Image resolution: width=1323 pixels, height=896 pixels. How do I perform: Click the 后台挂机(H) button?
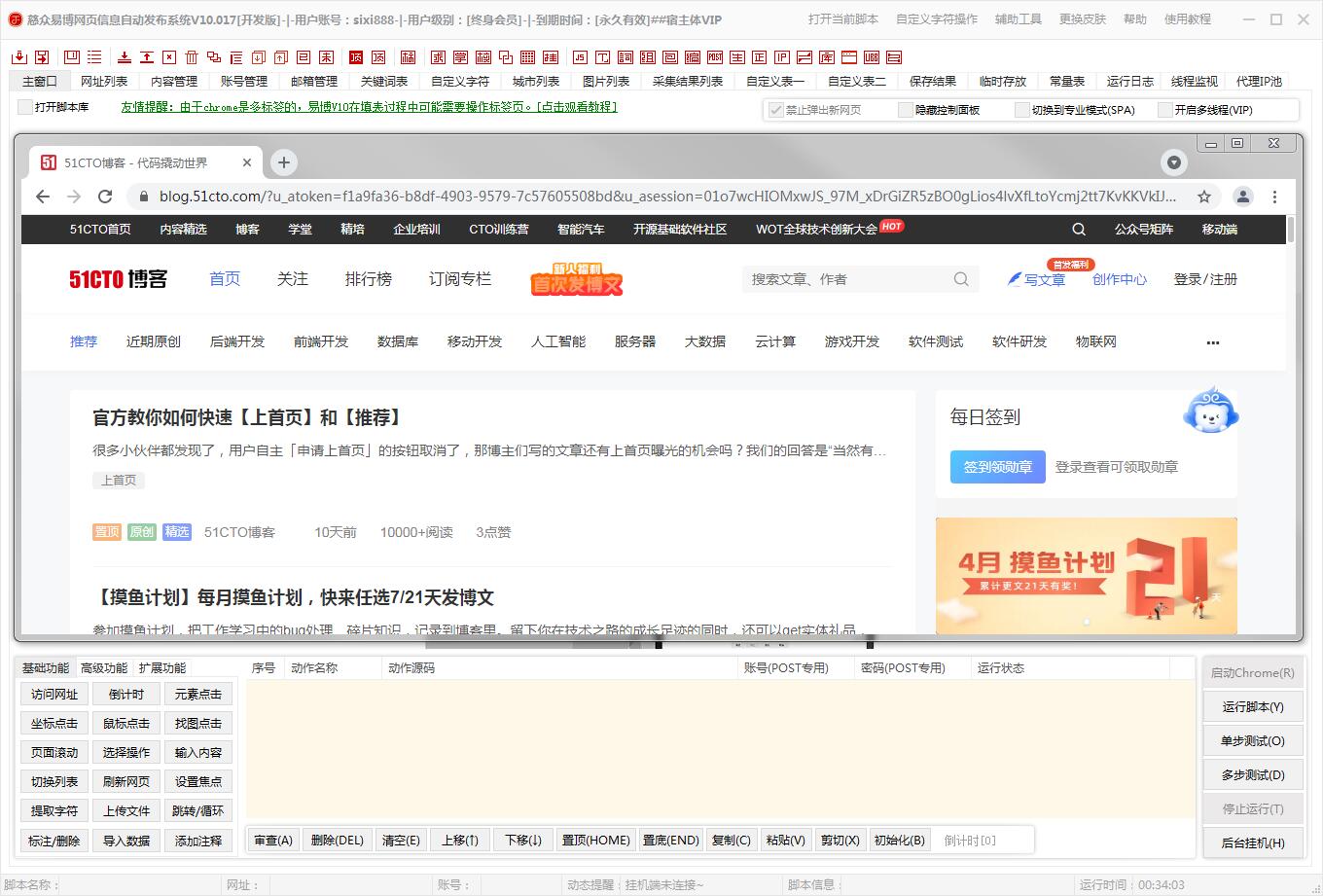pos(1253,843)
